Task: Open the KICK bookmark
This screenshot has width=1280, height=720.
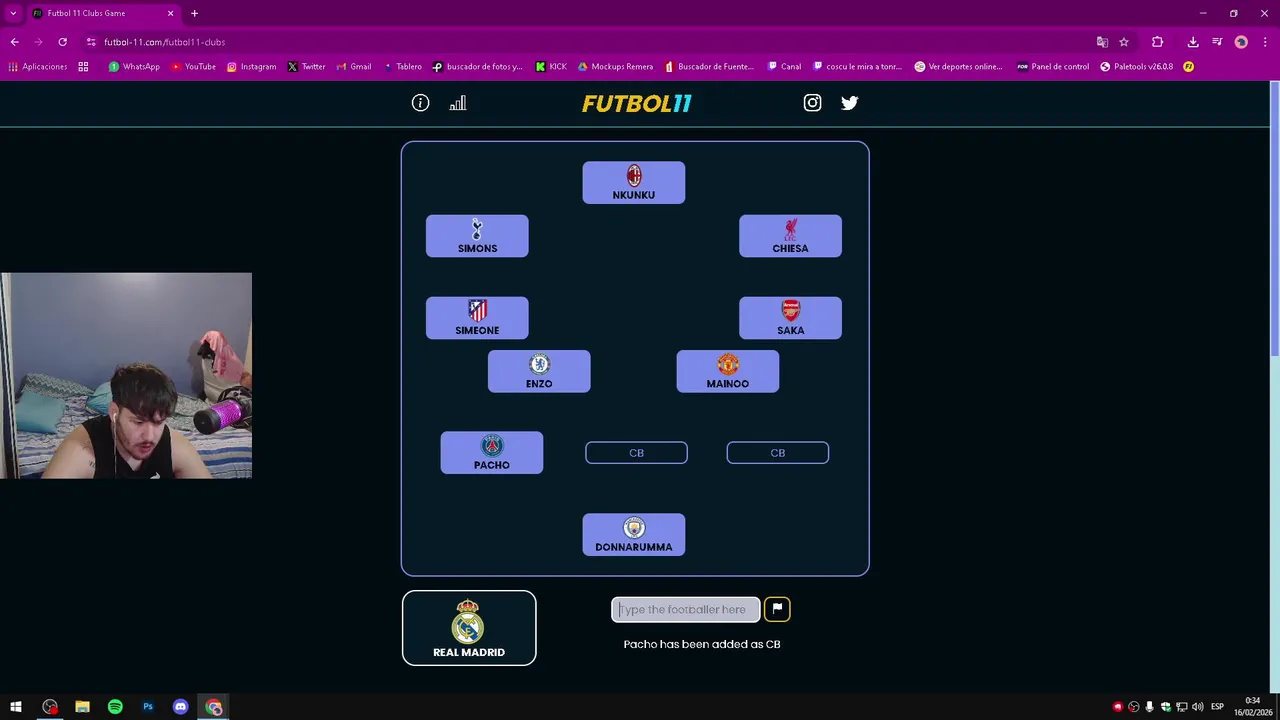Action: [x=551, y=67]
